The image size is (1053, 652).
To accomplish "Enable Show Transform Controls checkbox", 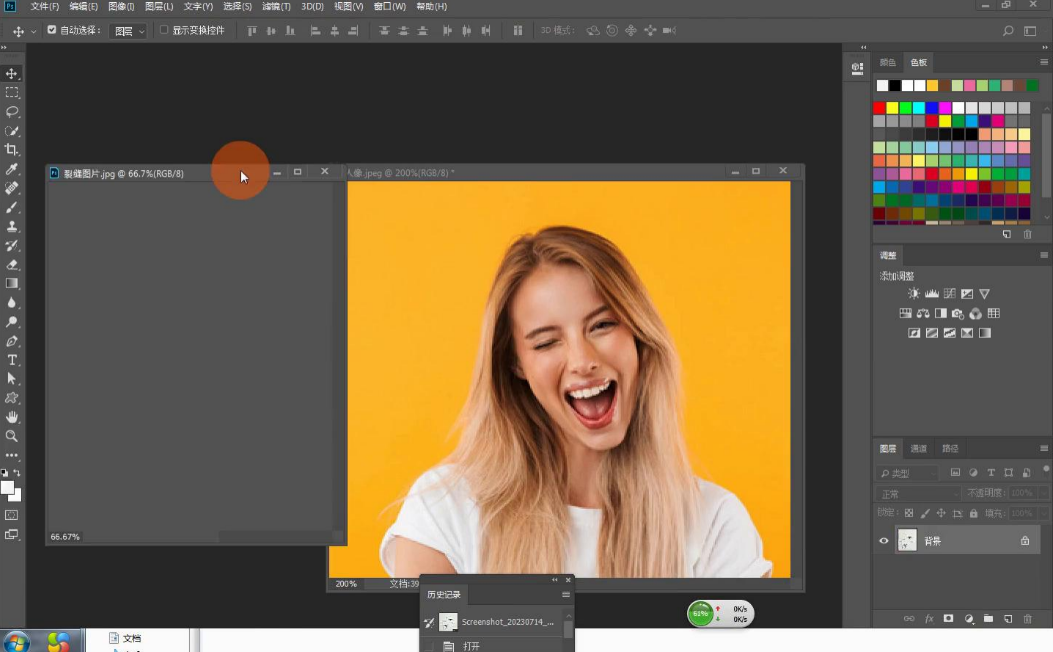I will [163, 30].
